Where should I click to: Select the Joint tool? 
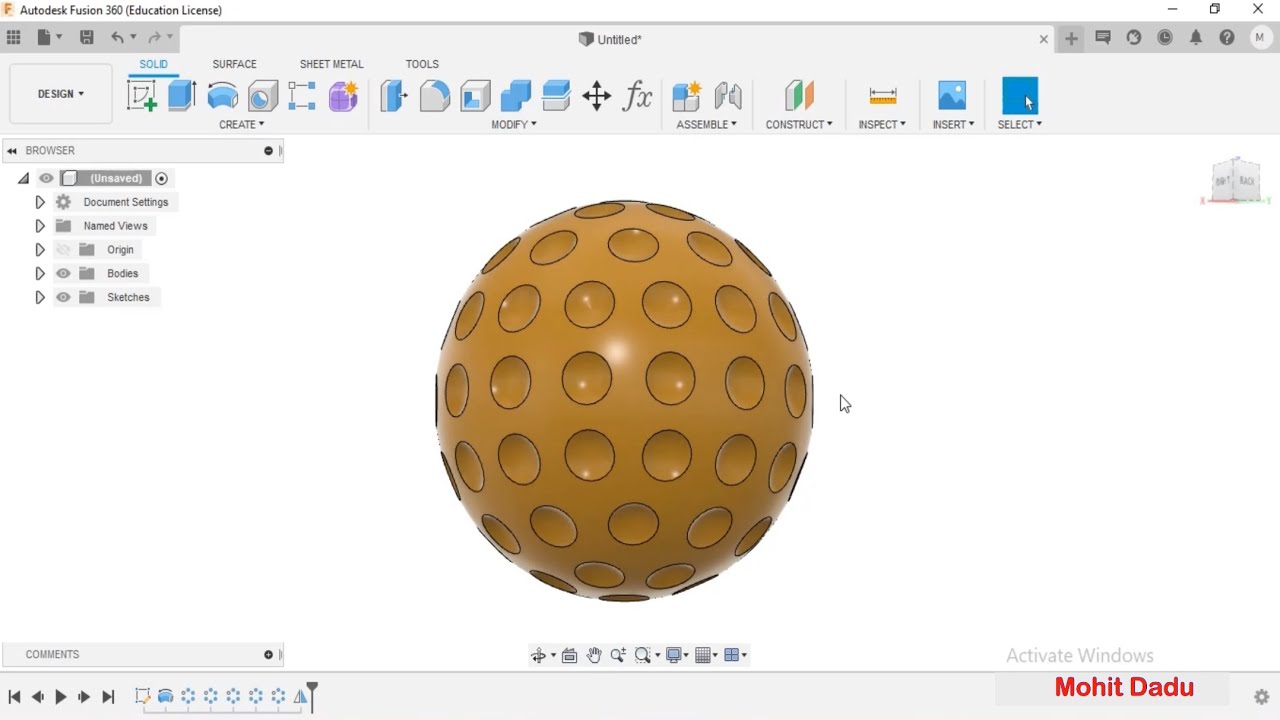tap(728, 96)
